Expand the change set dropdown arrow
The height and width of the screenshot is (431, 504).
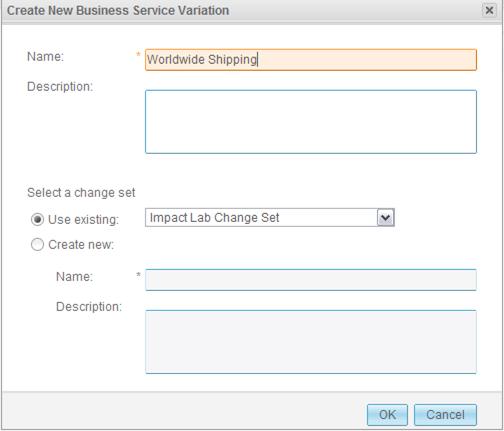tap(386, 218)
